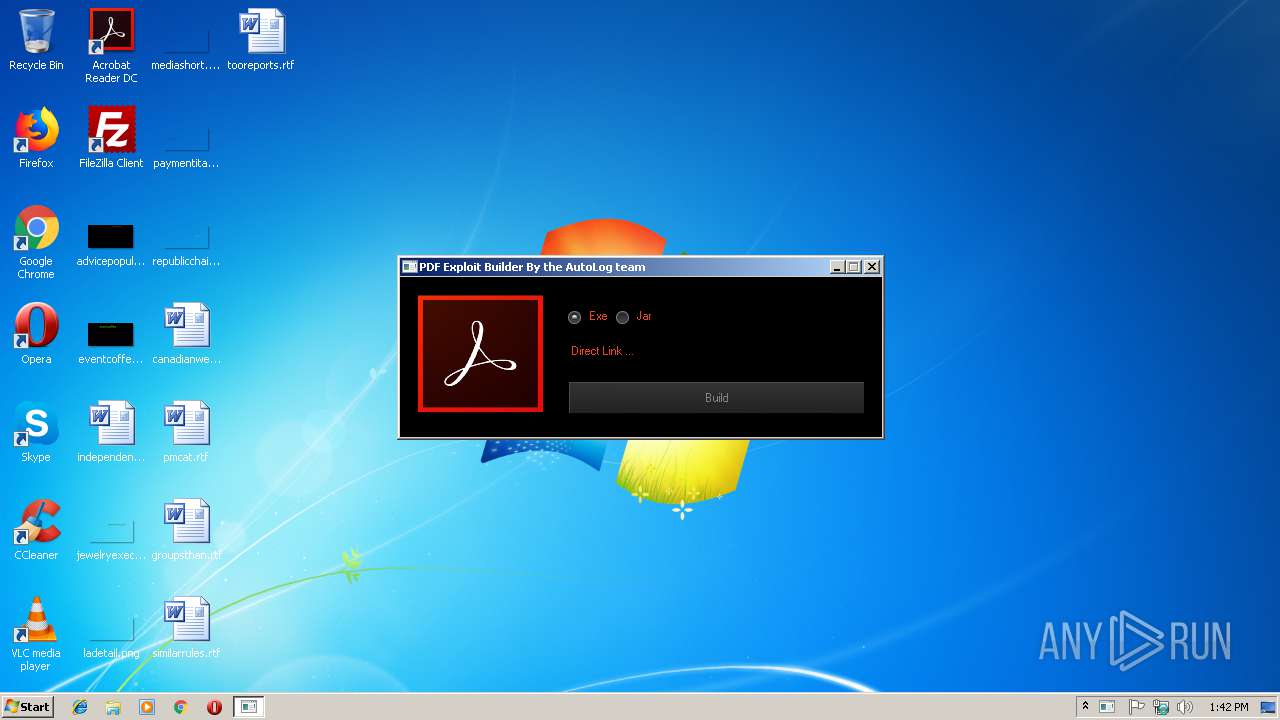Select the Google Chrome desktop shortcut
Viewport: 1280px width, 720px height.
tap(36, 243)
